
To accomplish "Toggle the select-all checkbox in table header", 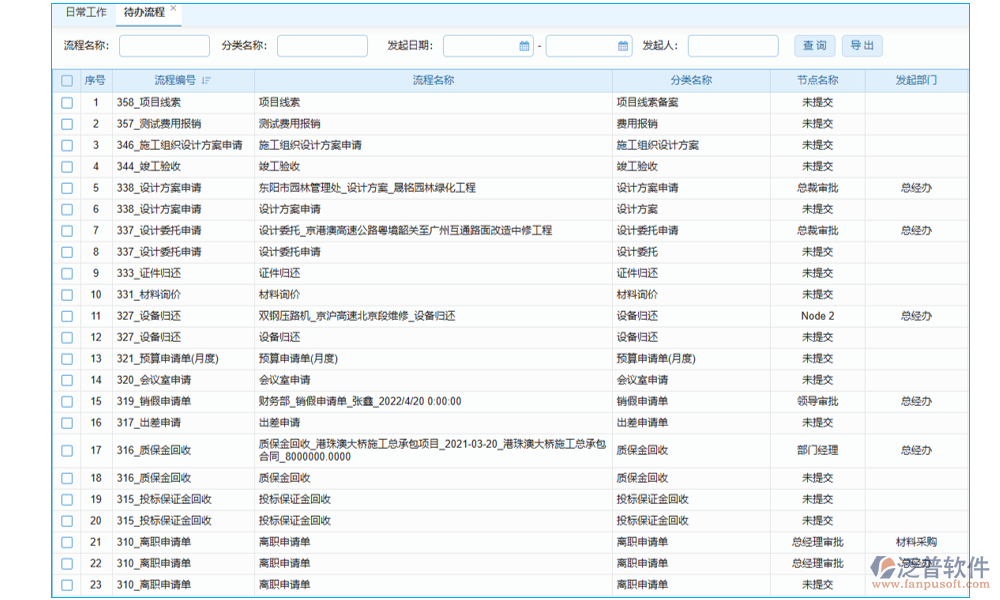I will point(67,81).
